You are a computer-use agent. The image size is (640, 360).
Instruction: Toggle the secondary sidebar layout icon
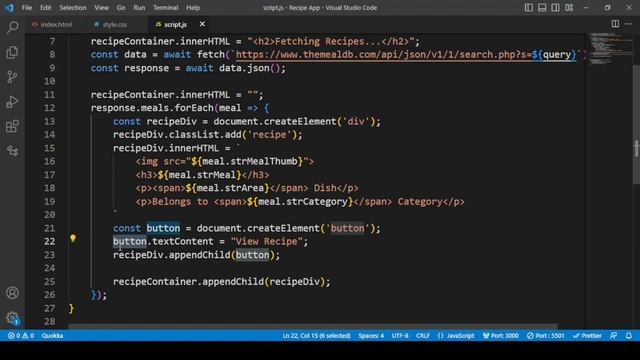pyautogui.click(x=556, y=7)
